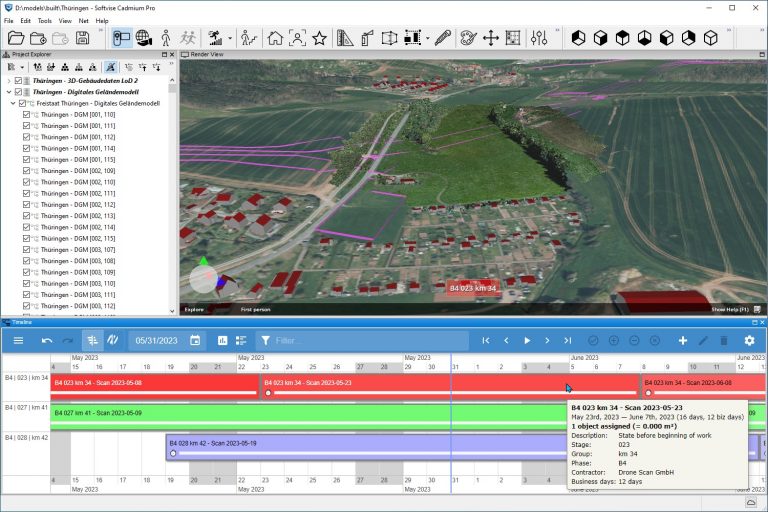Open the timeline hamburger menu

[18, 341]
